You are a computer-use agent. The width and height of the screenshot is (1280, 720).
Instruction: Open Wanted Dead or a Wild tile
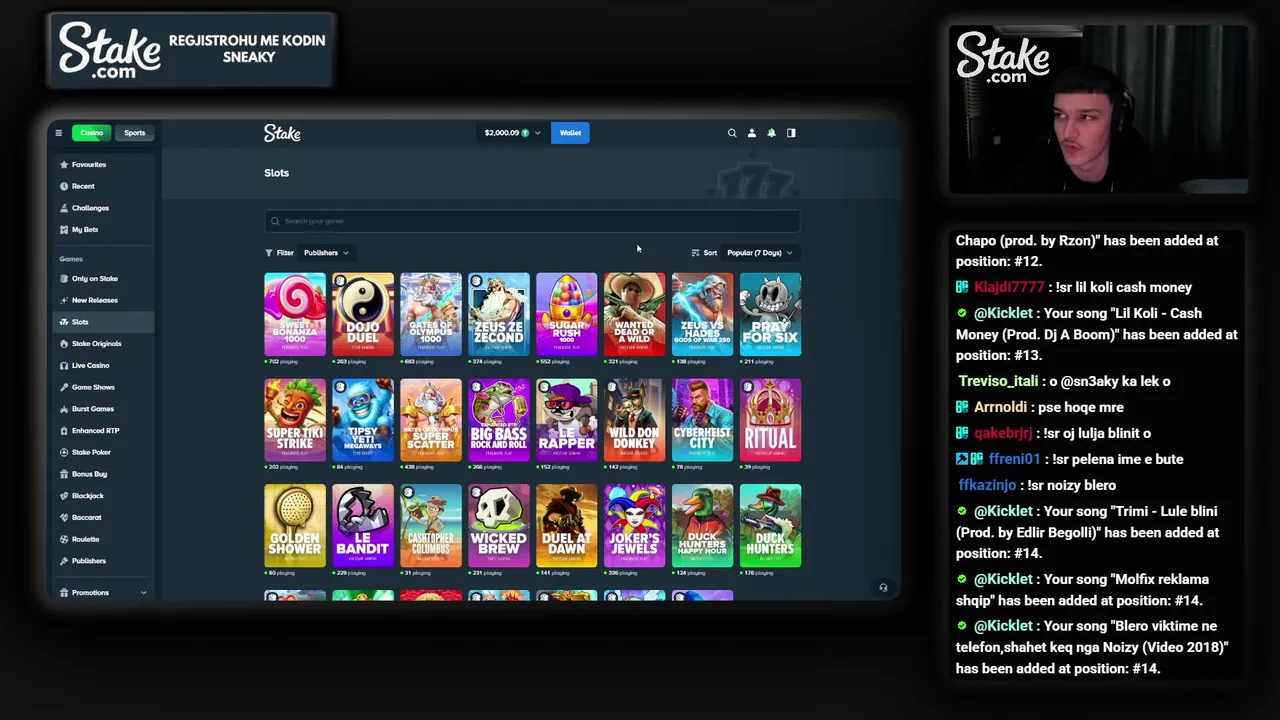coord(635,314)
